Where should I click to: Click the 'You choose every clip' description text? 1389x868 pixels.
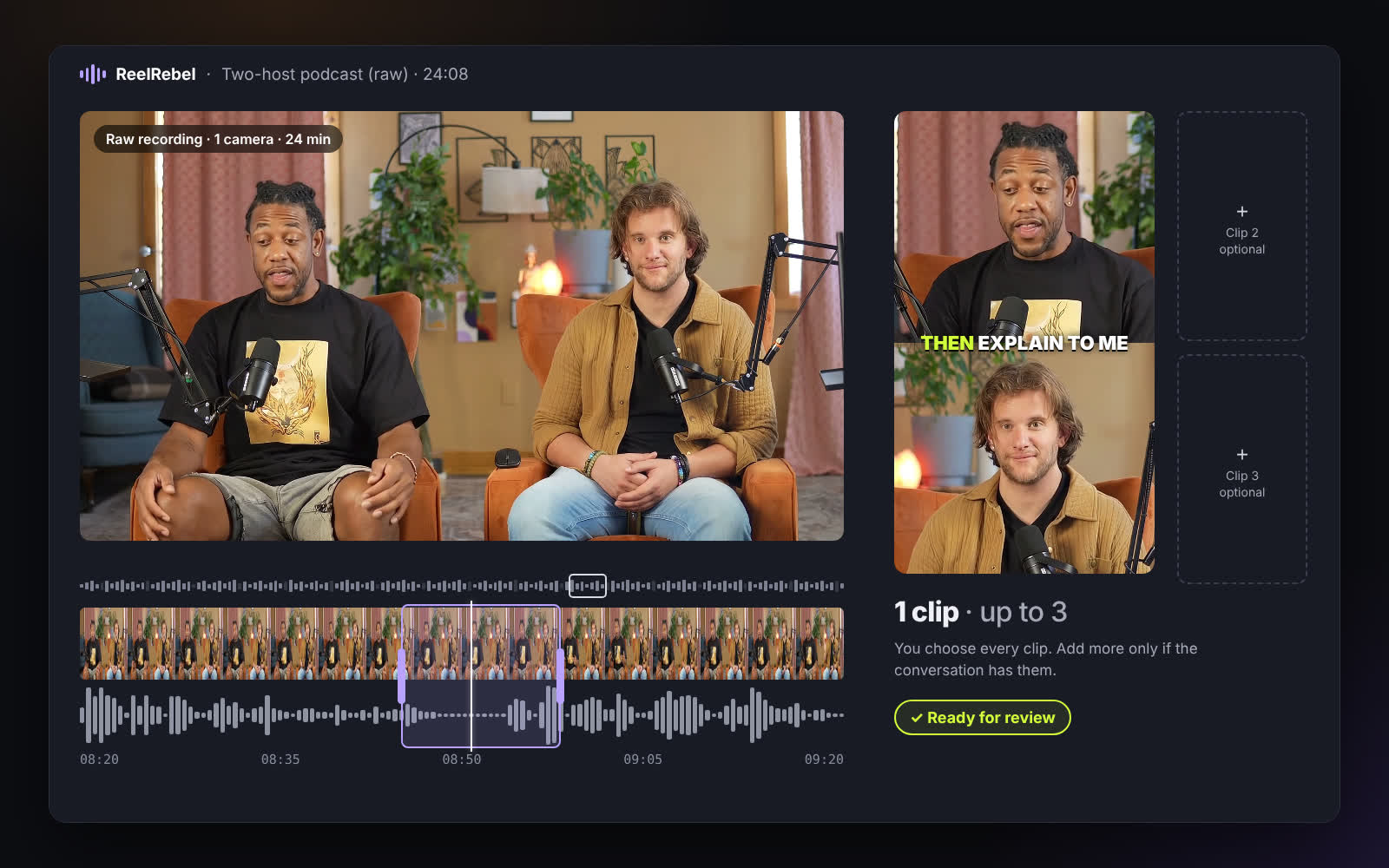point(1046,659)
